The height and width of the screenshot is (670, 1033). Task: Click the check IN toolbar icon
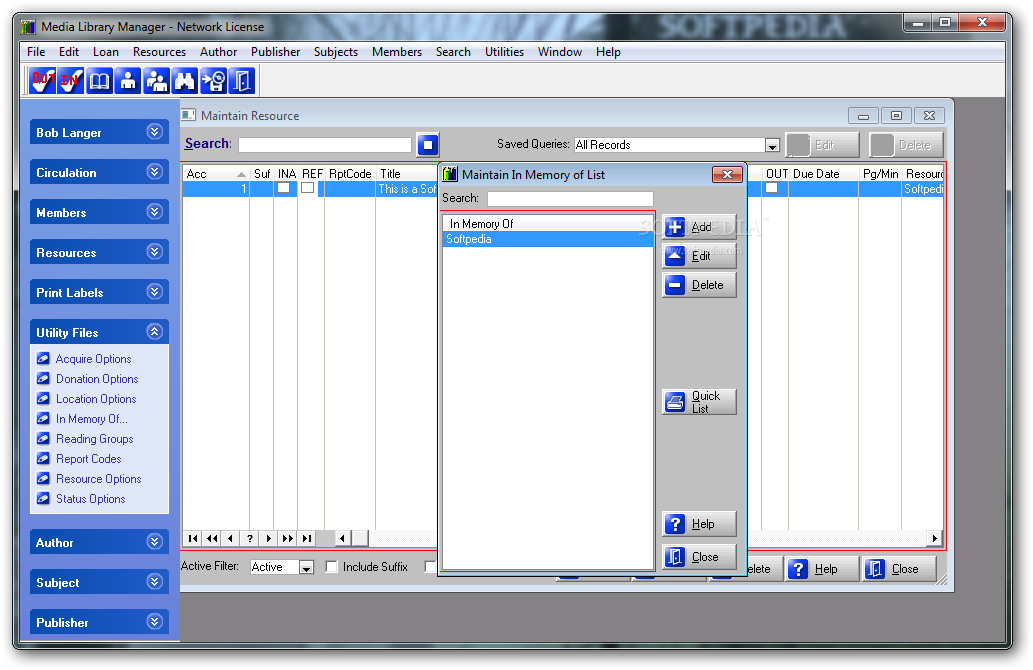tap(70, 81)
